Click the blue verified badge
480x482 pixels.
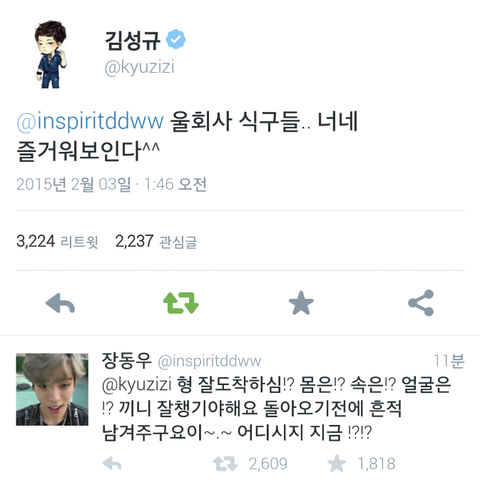coord(176,40)
